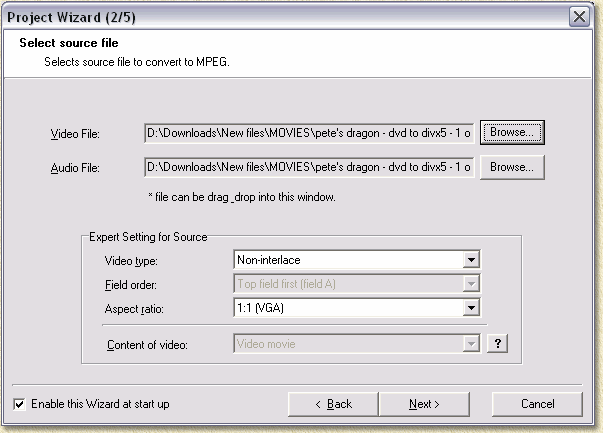The width and height of the screenshot is (603, 433).
Task: Click the 'Content of video:' label
Action: click(x=147, y=345)
